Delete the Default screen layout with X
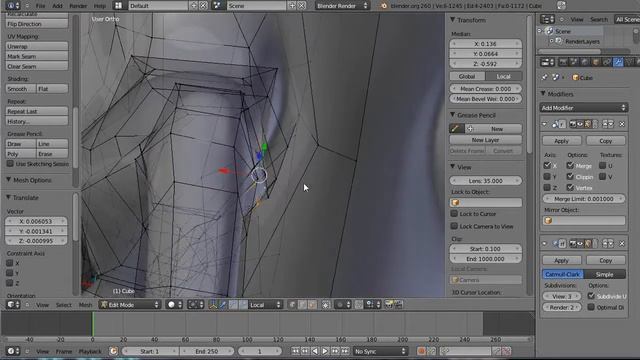The height and width of the screenshot is (360, 640). click(203, 6)
